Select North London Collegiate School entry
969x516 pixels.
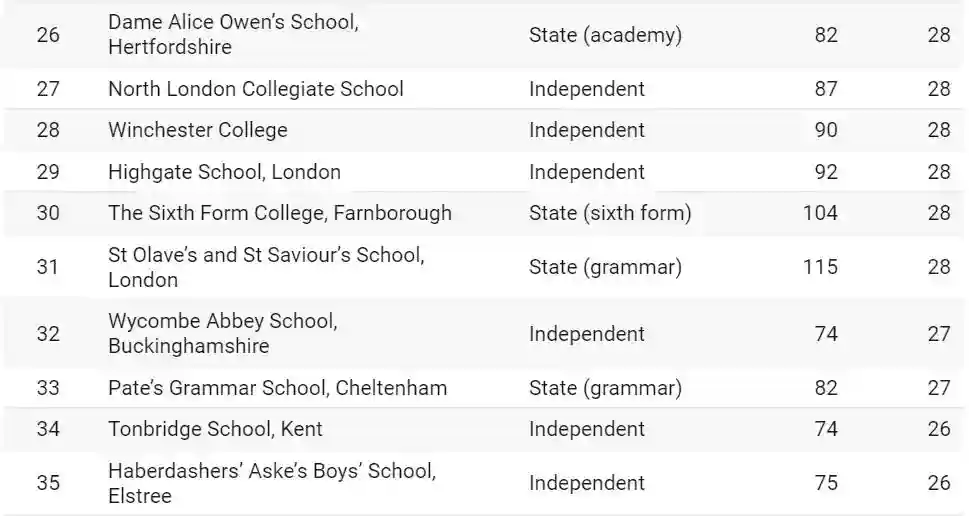tap(256, 89)
